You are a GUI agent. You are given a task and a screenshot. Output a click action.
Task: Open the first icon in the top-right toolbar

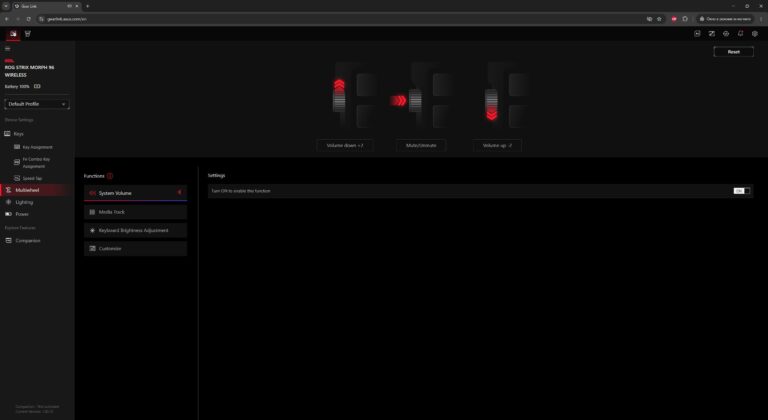tap(697, 34)
